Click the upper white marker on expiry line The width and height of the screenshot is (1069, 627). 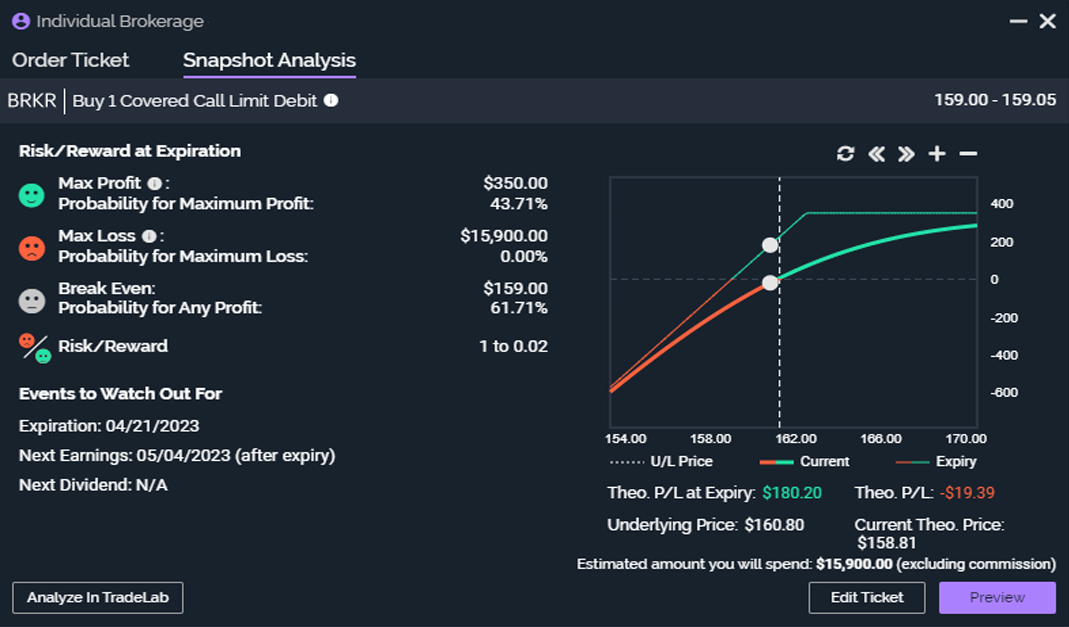click(x=770, y=245)
